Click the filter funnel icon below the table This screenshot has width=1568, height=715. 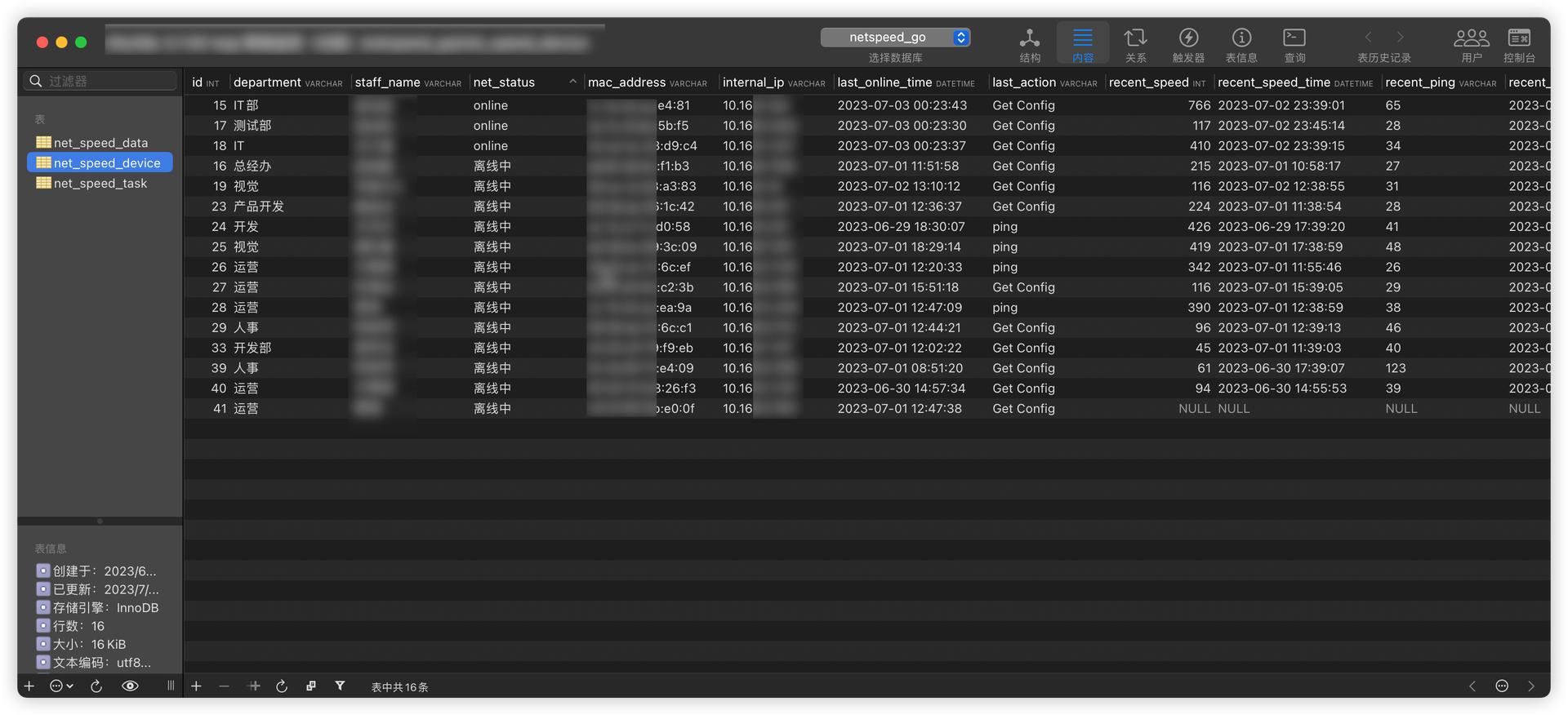point(340,686)
